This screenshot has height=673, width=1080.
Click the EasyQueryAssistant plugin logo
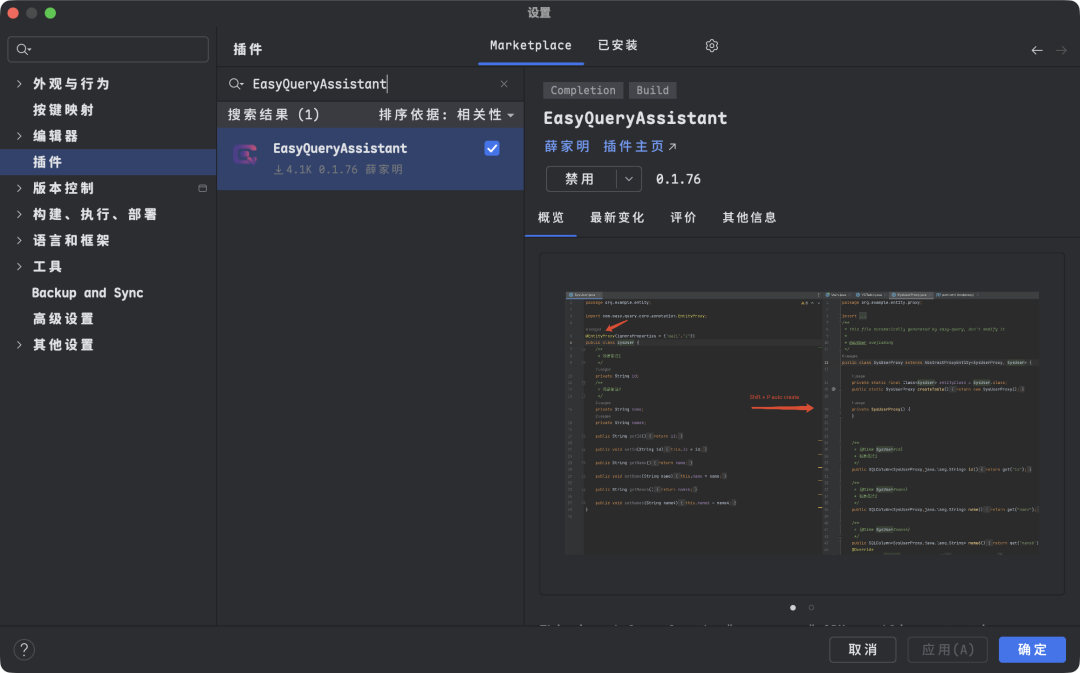click(x=245, y=154)
